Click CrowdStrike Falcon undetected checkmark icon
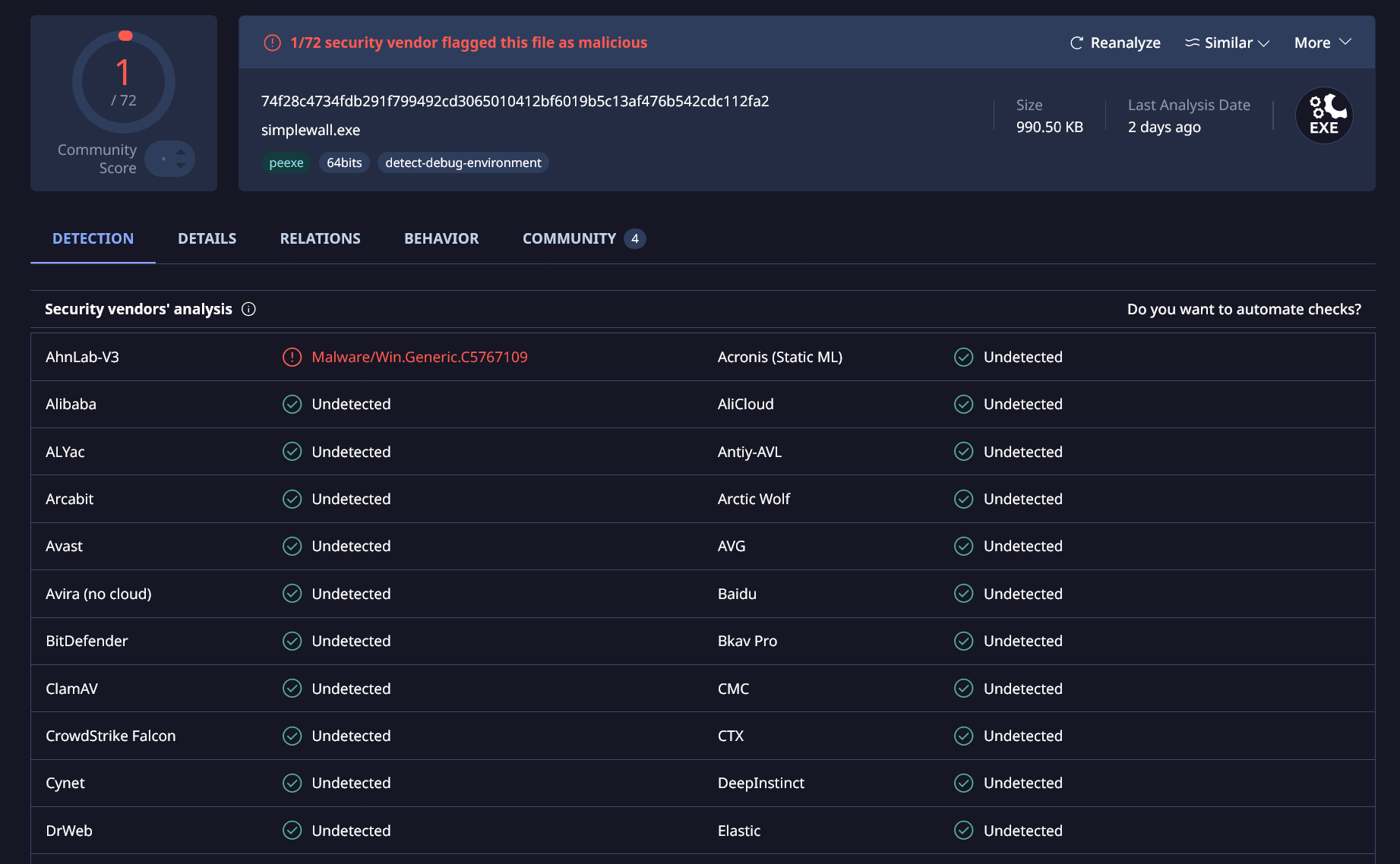Screen dimensions: 1400x864 pyautogui.click(x=292, y=736)
